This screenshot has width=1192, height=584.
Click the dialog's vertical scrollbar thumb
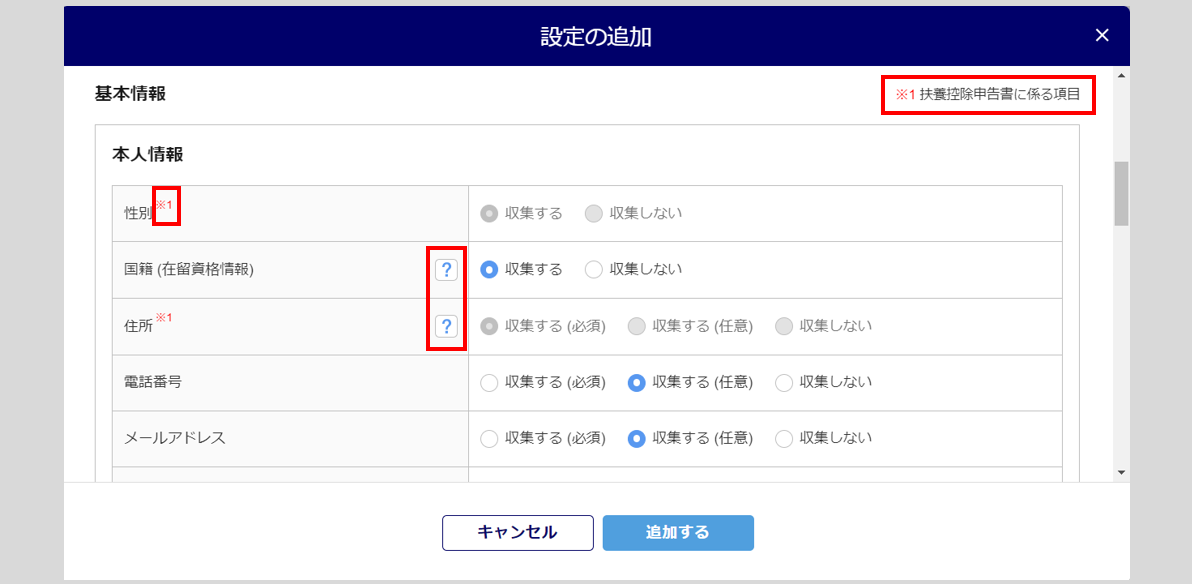[1121, 193]
